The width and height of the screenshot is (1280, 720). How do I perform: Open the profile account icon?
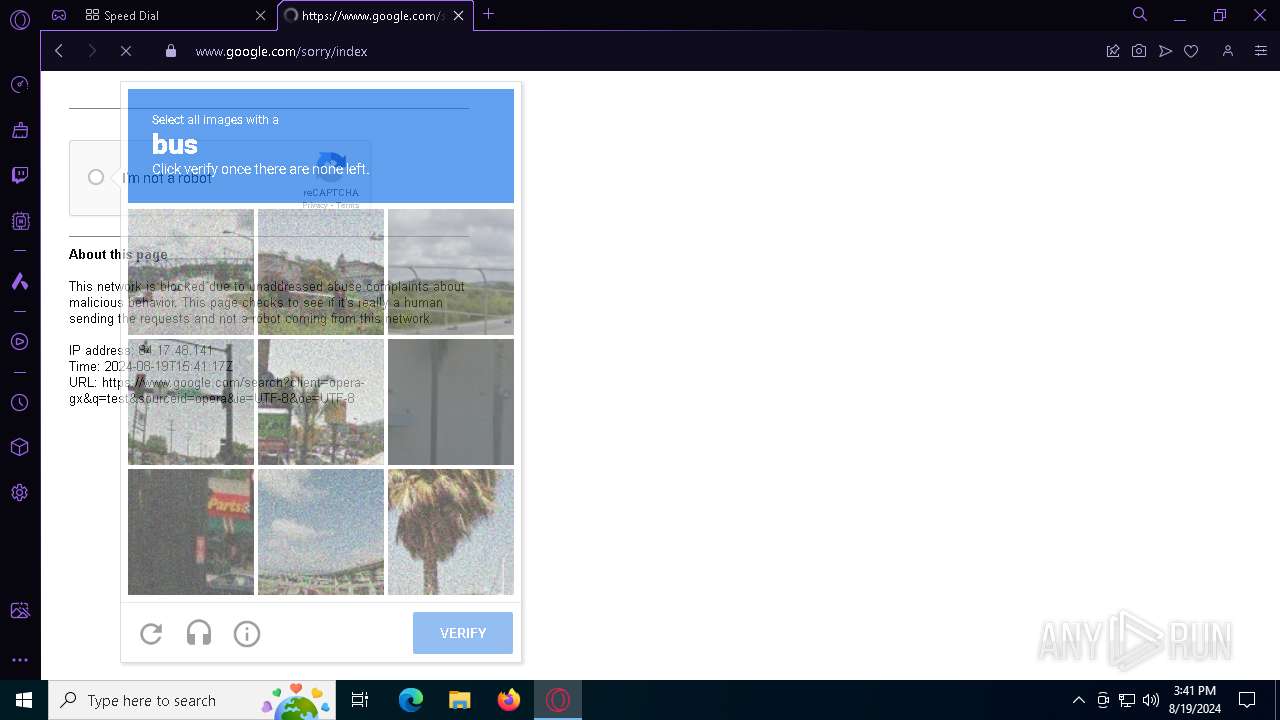1228,51
